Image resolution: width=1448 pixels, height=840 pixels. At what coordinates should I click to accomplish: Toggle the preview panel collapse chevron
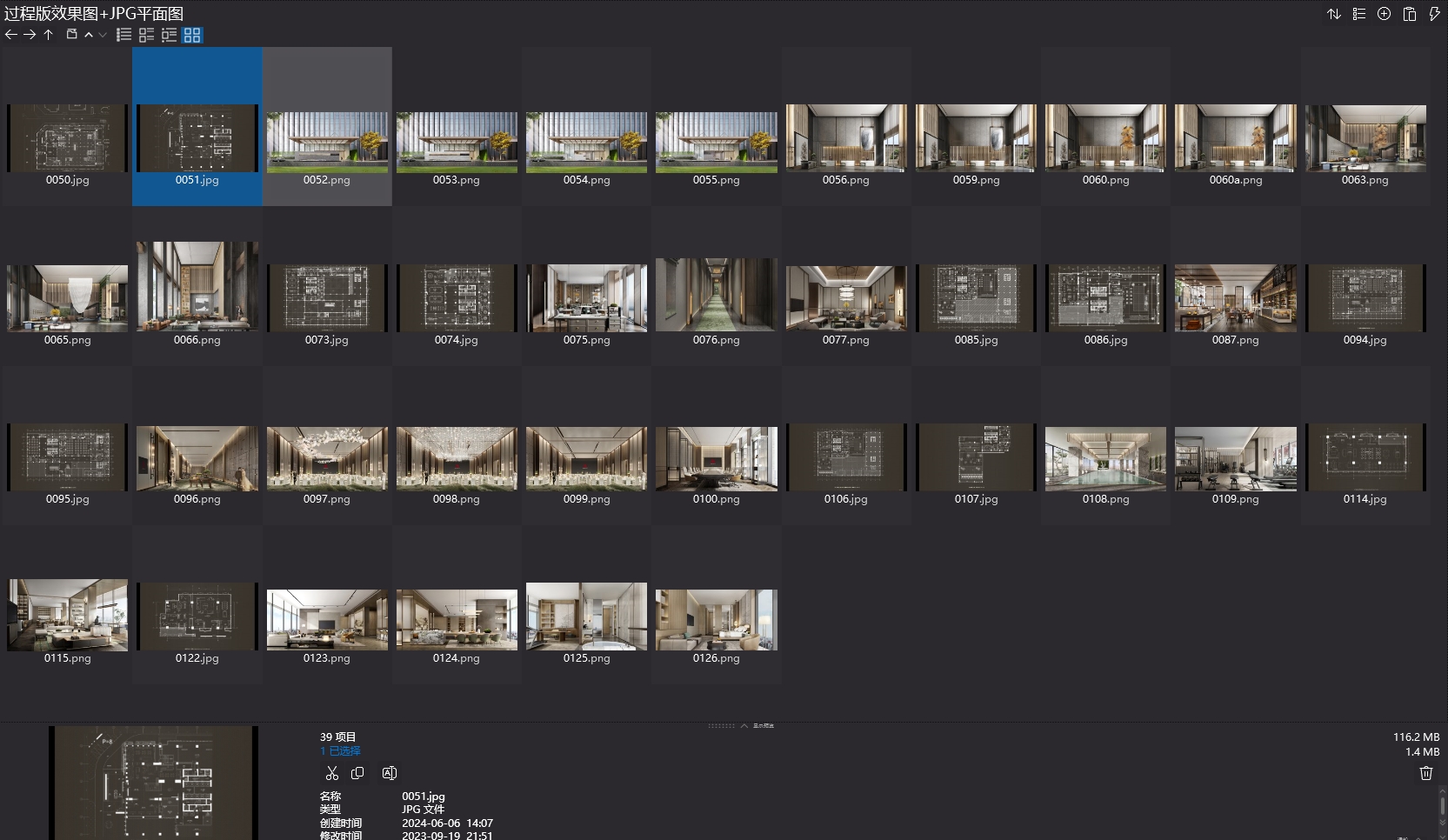pyautogui.click(x=744, y=725)
